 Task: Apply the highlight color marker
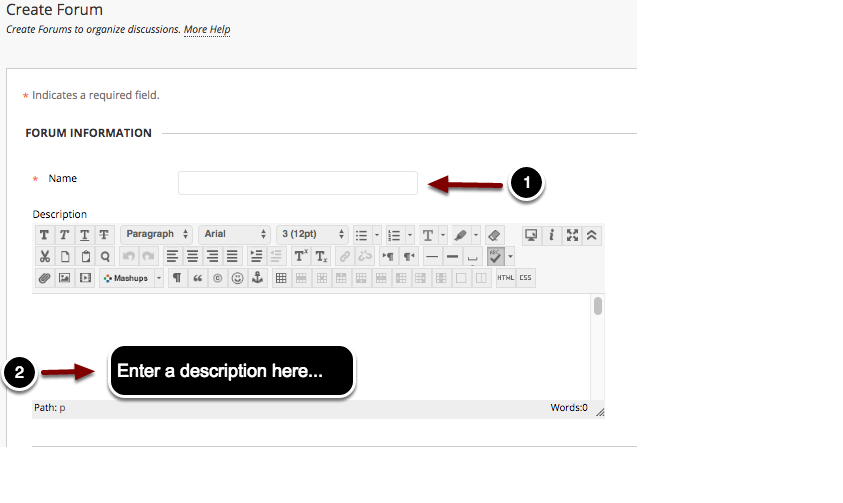tap(461, 235)
